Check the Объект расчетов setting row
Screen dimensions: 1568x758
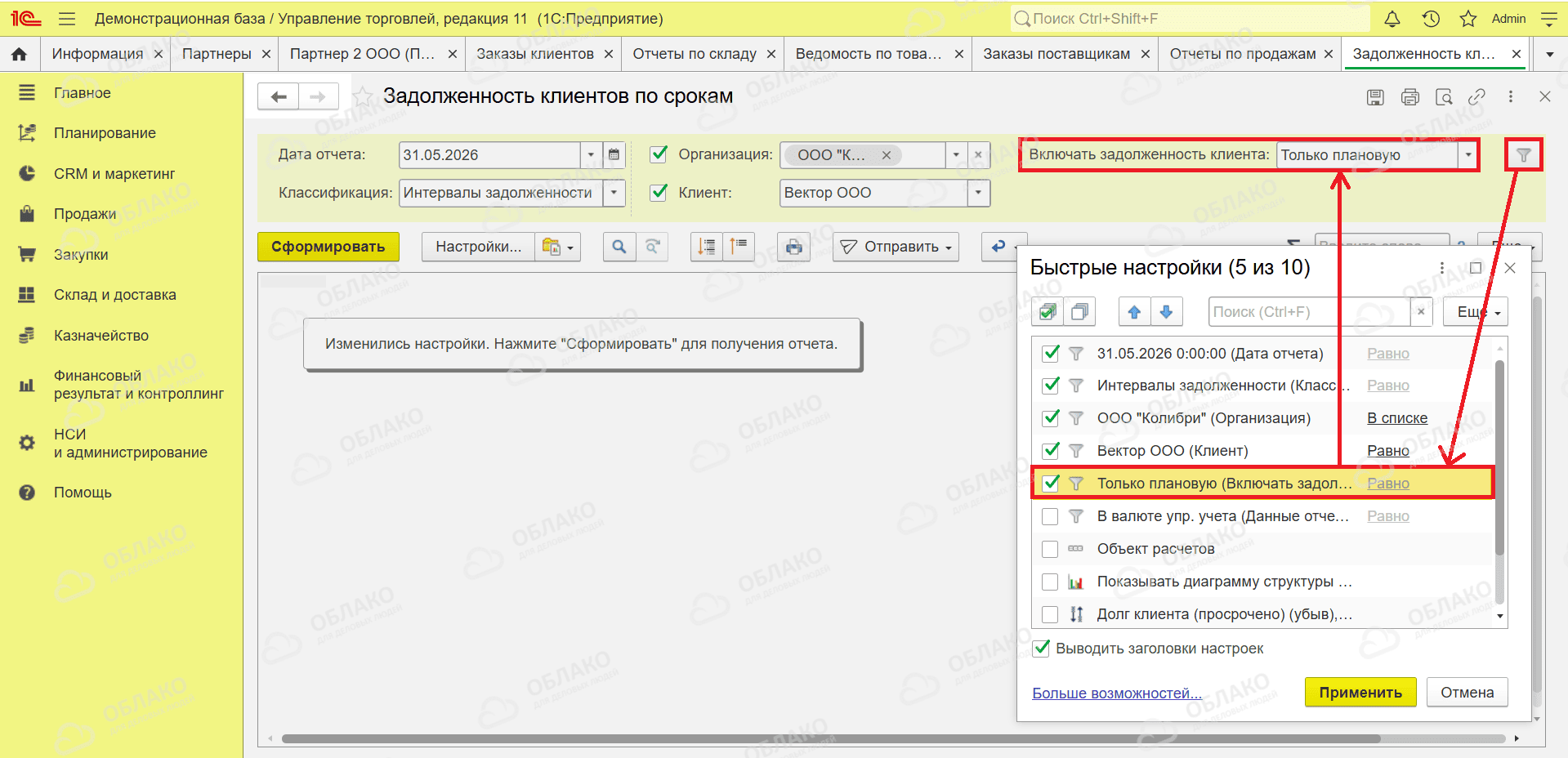[x=1051, y=549]
